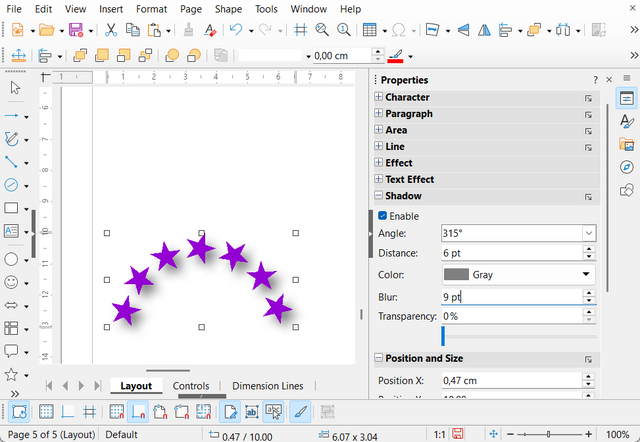Collapse the Position and Size section
This screenshot has height=442, width=640.
379,358
